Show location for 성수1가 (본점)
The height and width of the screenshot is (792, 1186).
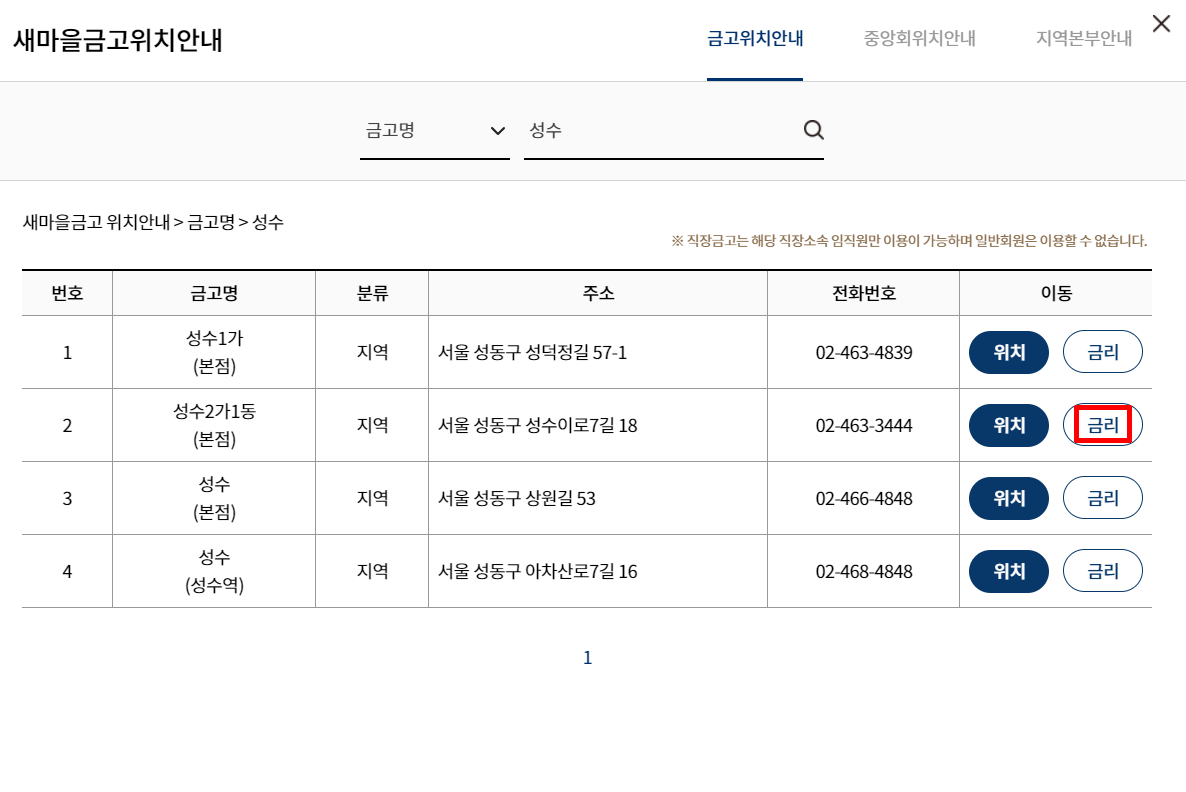click(x=1009, y=353)
